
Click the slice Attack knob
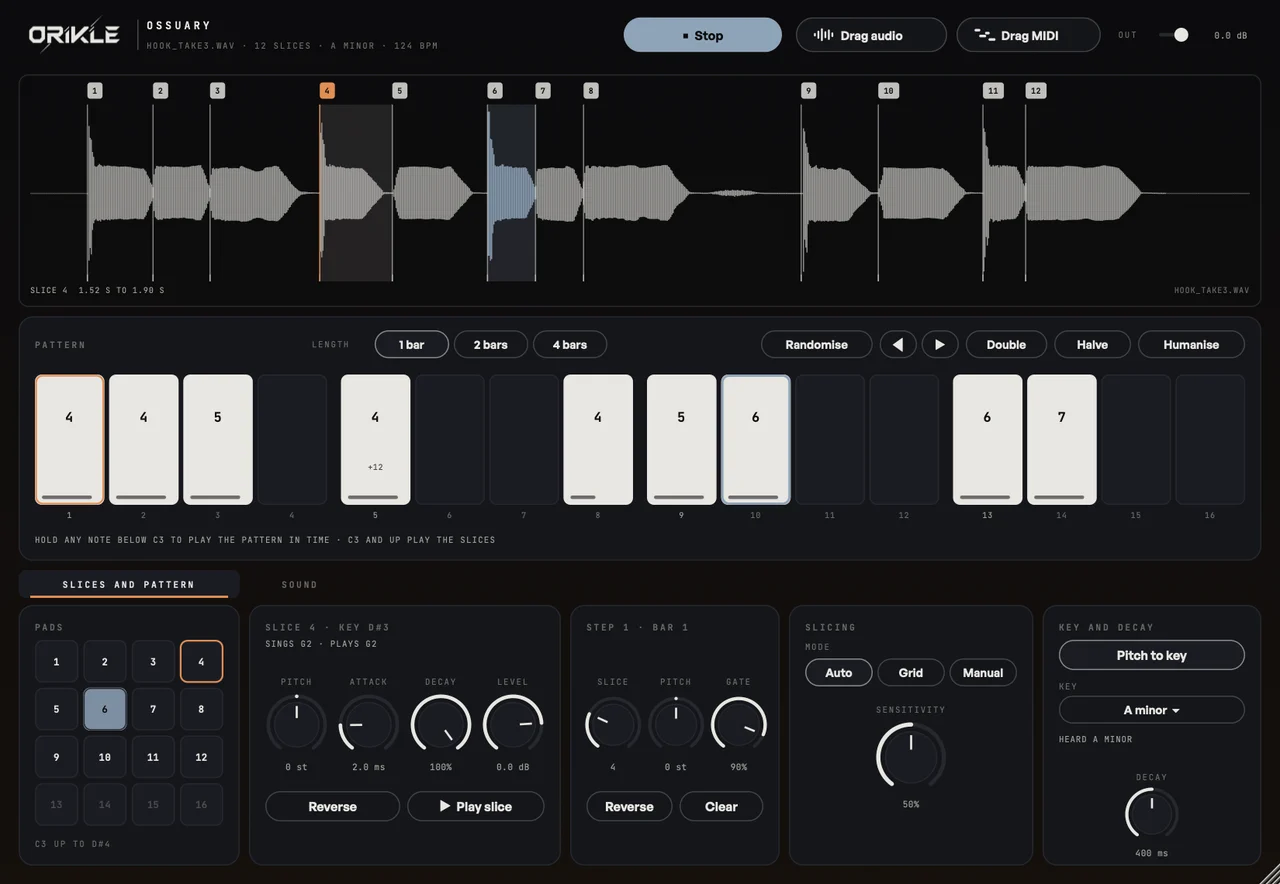368,724
